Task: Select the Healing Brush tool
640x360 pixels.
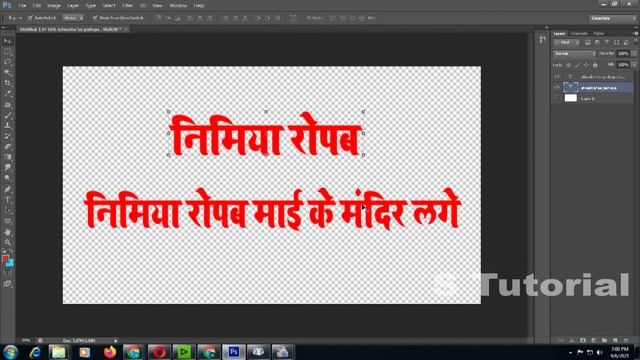Action: coord(8,105)
